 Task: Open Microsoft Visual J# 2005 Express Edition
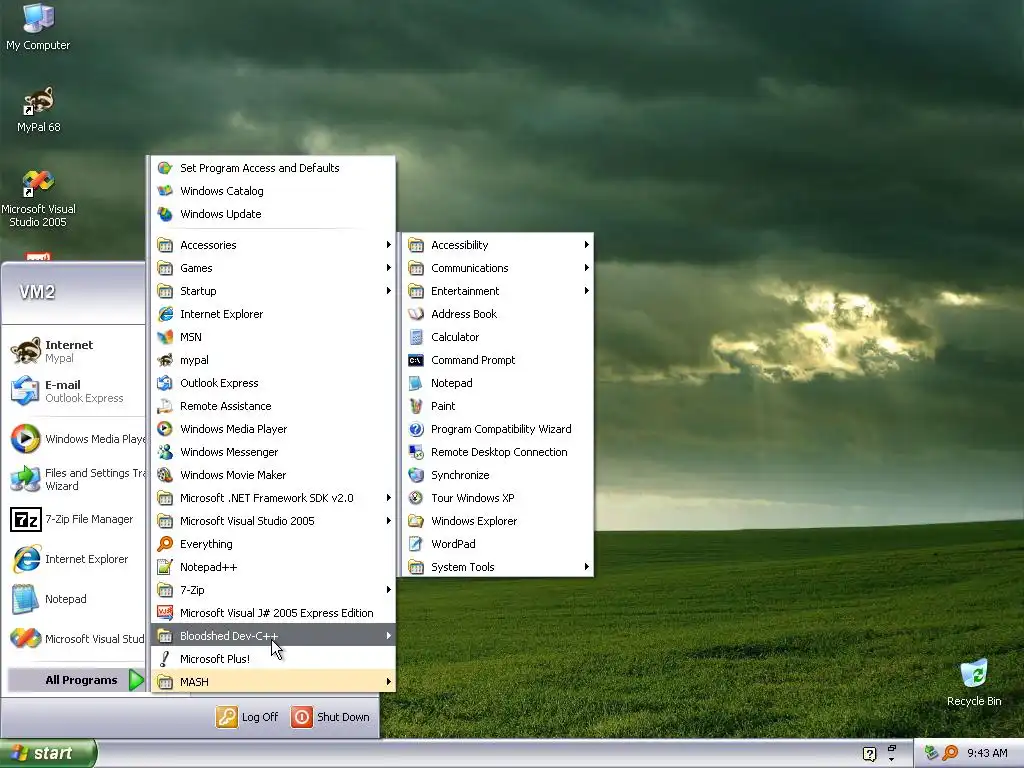click(274, 613)
